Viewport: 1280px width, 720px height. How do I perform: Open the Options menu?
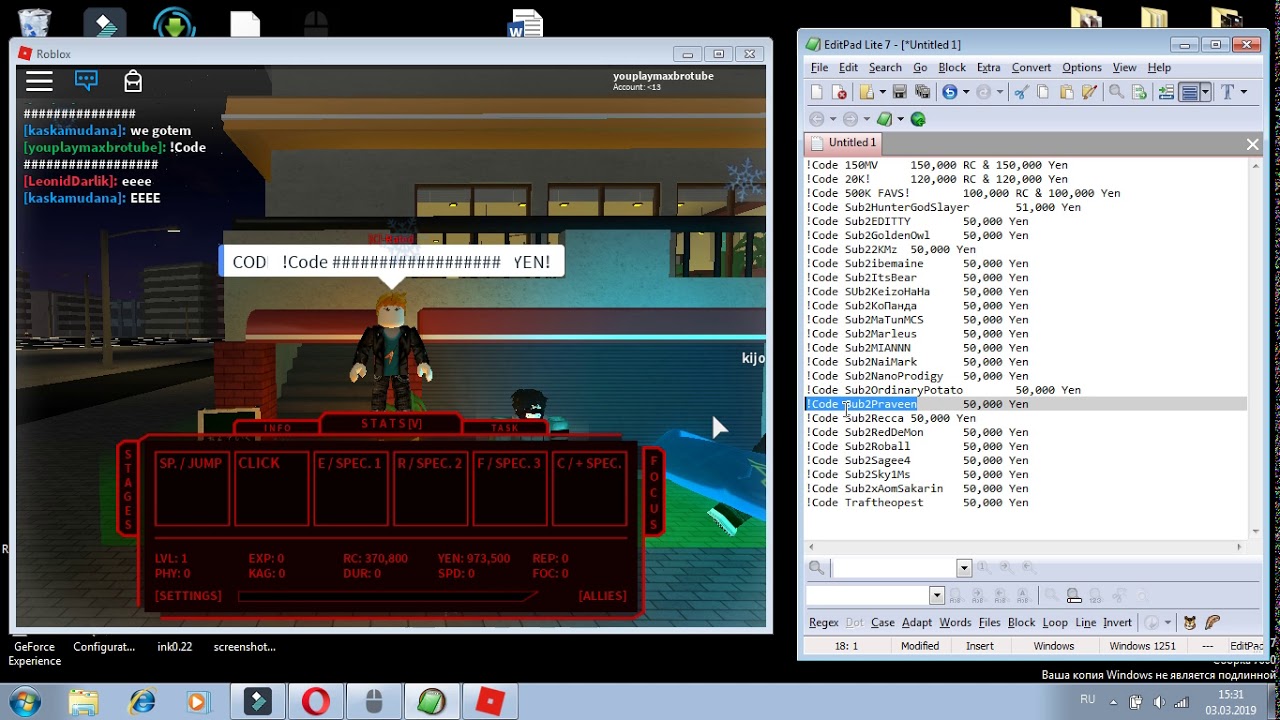click(1081, 67)
